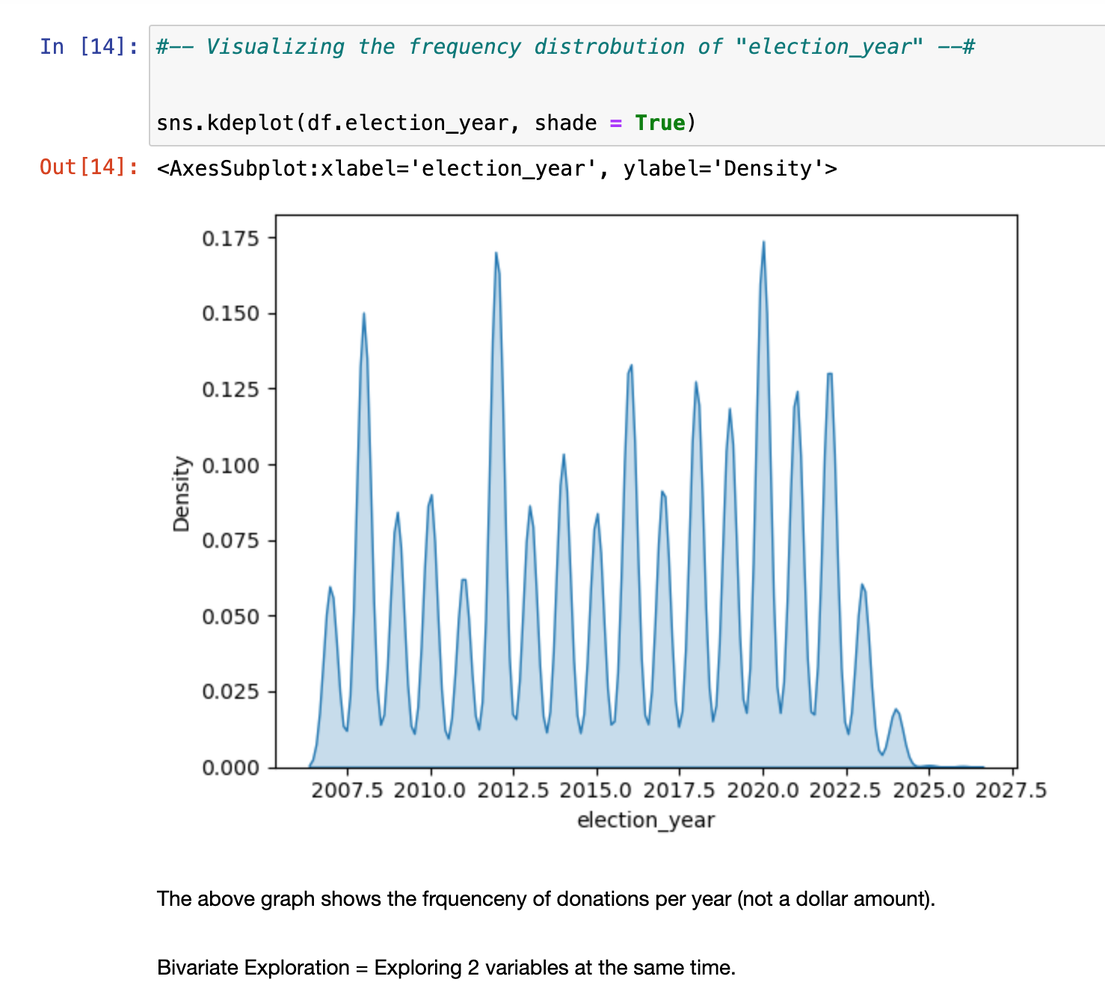The width and height of the screenshot is (1105, 1000).
Task: Select the AxesSubplot output text
Action: [496, 168]
